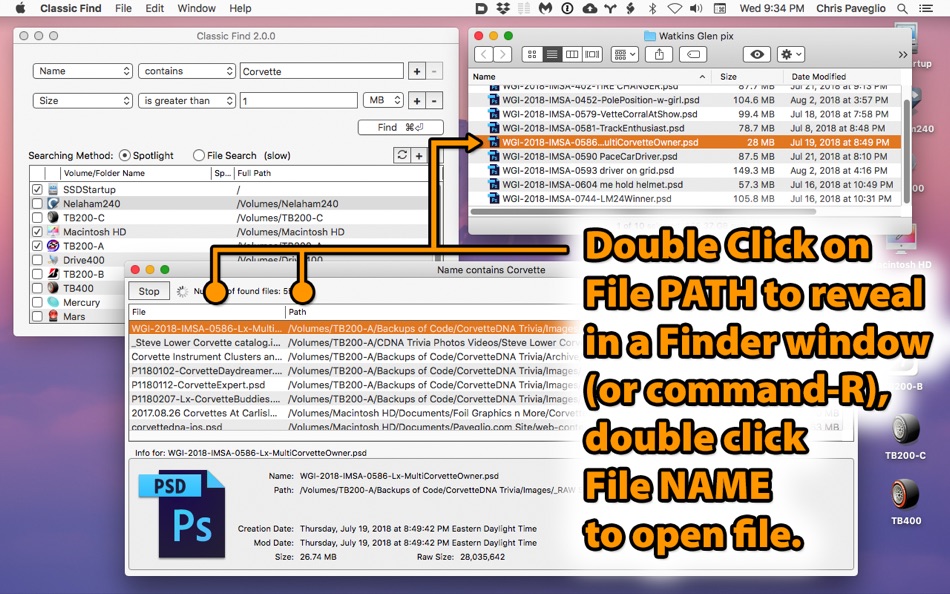Check the Nelaham240 volume
This screenshot has width=950, height=594.
click(37, 204)
